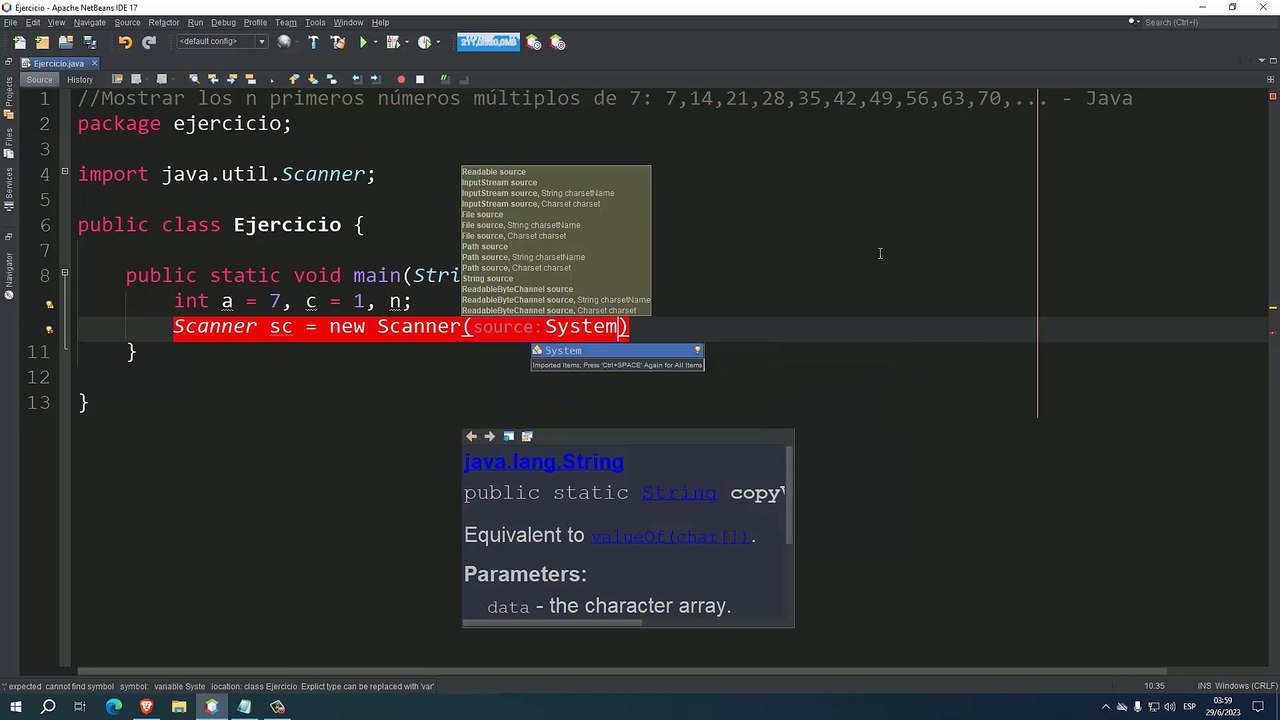Switch to the Source view button

coord(39,80)
